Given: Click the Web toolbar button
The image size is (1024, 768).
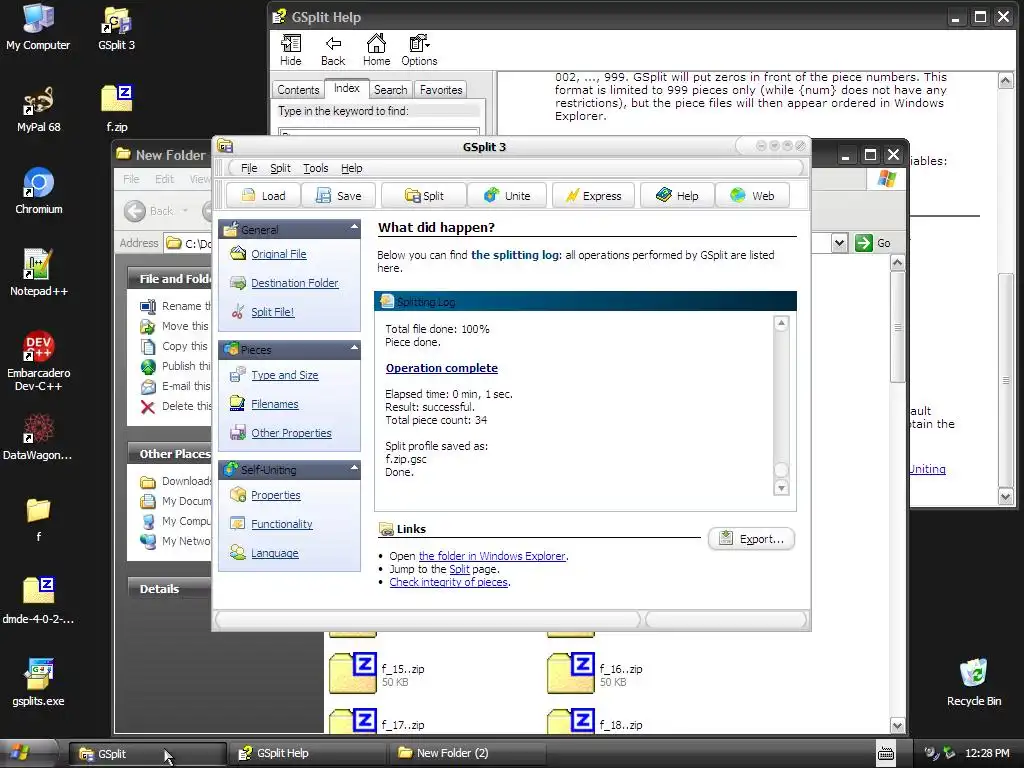Looking at the screenshot, I should tap(752, 196).
